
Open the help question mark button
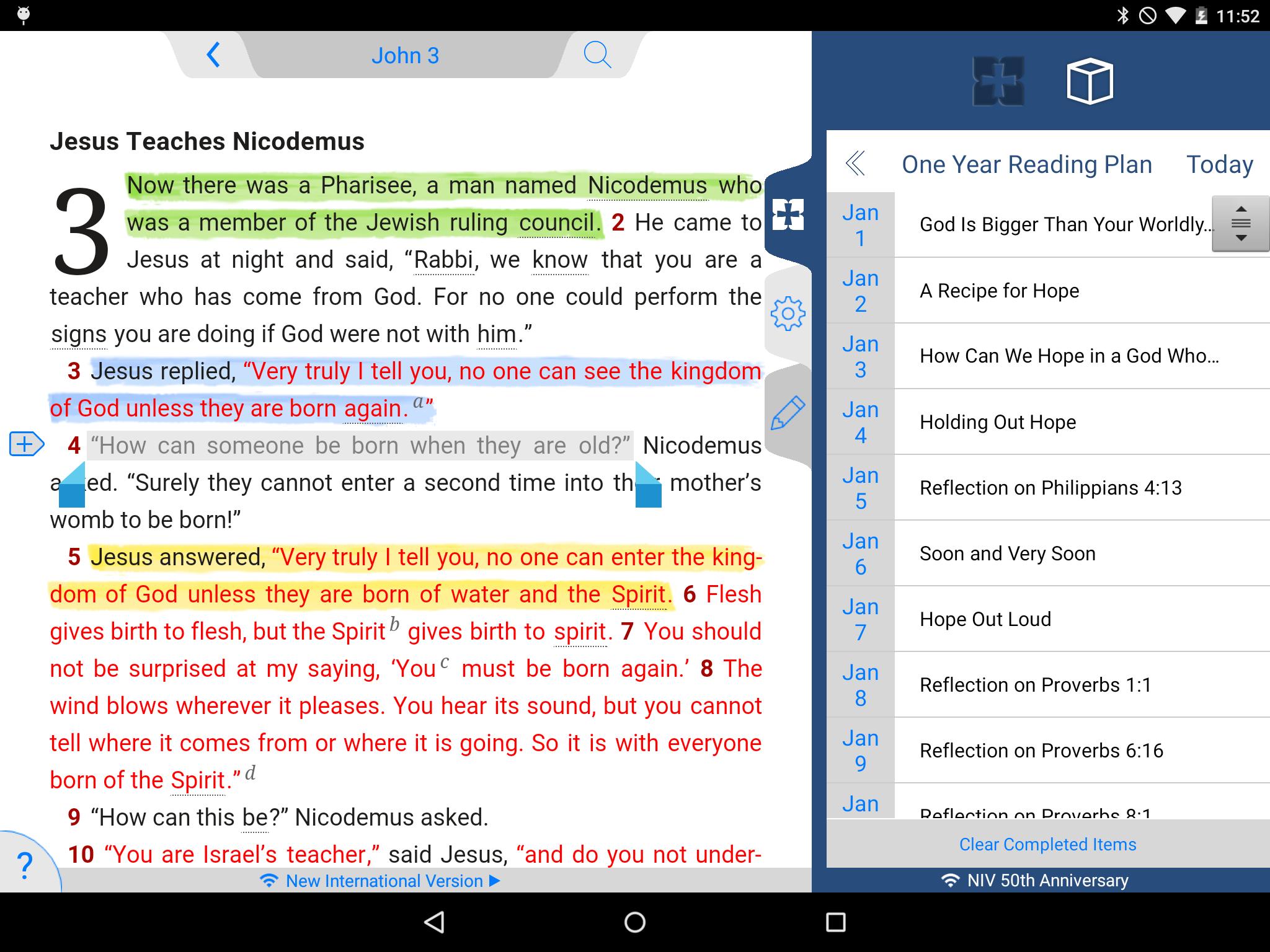click(x=25, y=865)
